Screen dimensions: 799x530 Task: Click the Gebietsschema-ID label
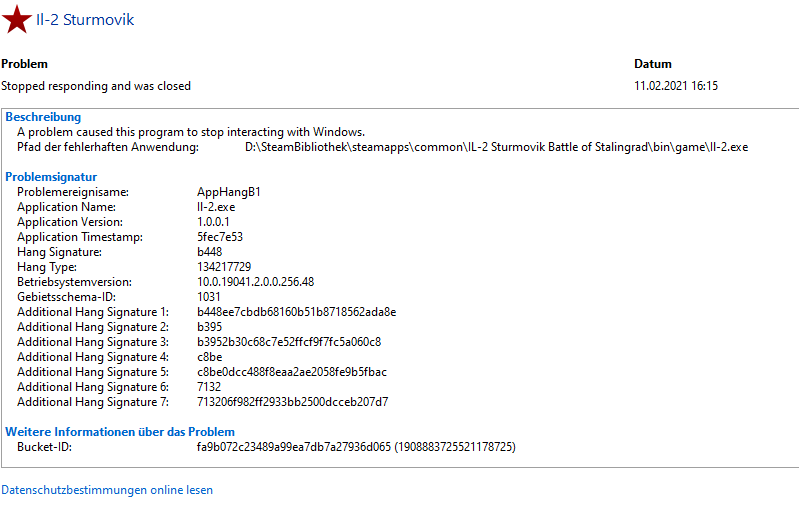[66, 297]
